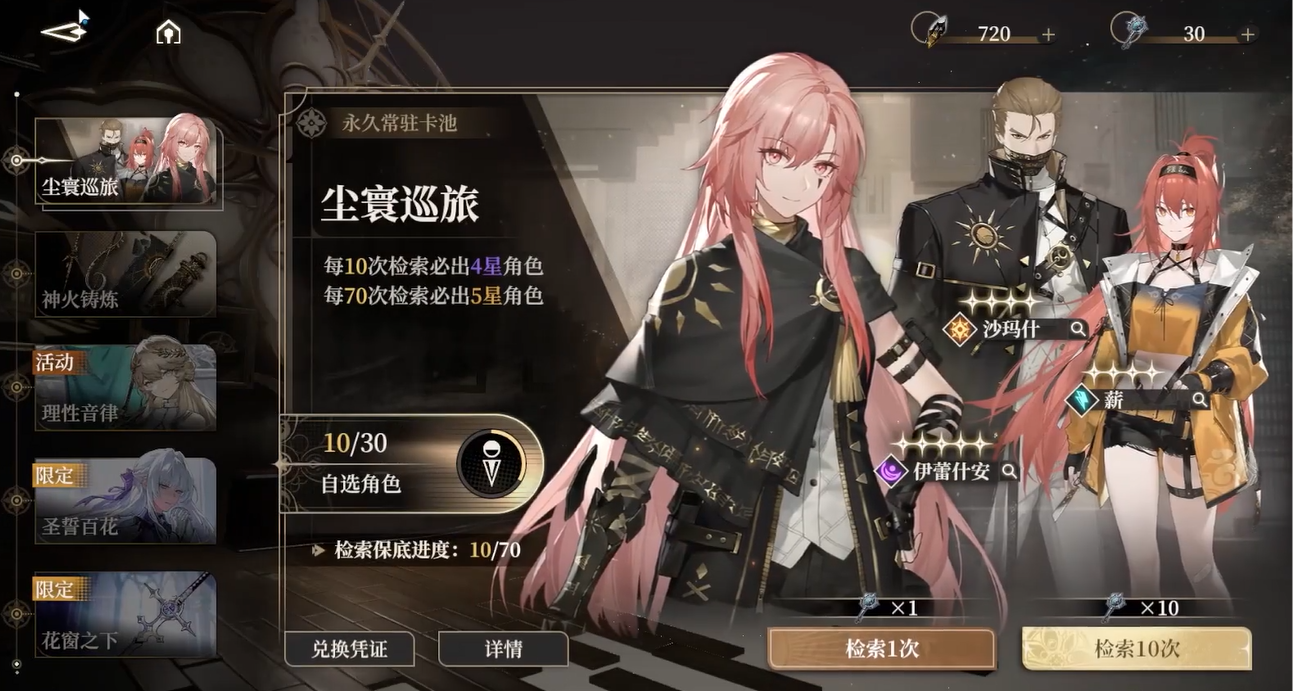The image size is (1293, 691).
Task: Switch to the 神火铸炼 banner
Action: pos(125,274)
